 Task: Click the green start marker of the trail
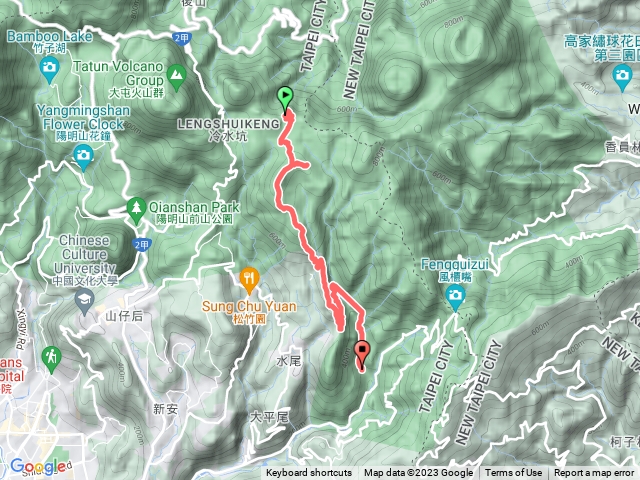(x=285, y=99)
